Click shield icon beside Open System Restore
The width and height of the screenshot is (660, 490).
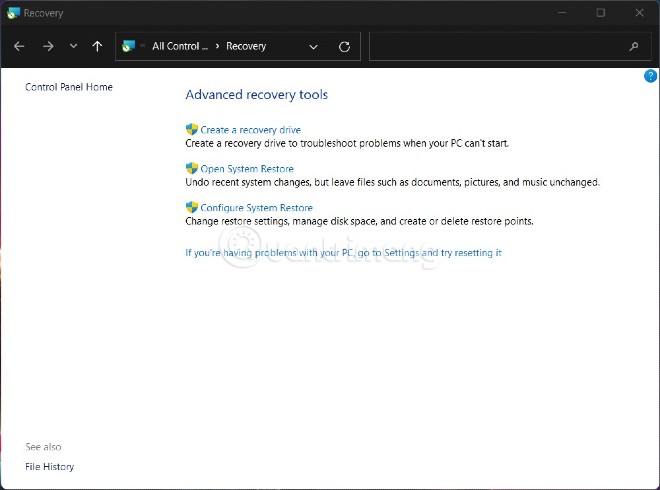pos(192,168)
